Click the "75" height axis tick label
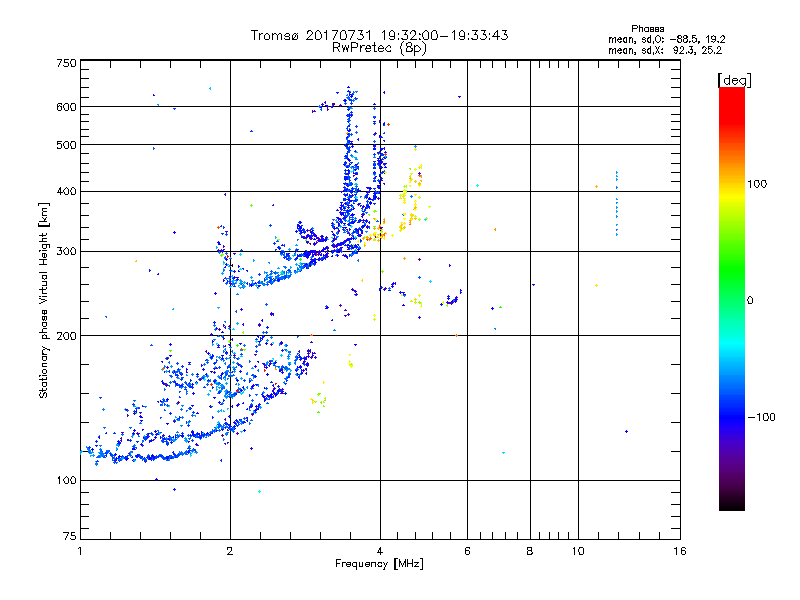Image resolution: width=800 pixels, height=600 pixels. click(x=69, y=536)
